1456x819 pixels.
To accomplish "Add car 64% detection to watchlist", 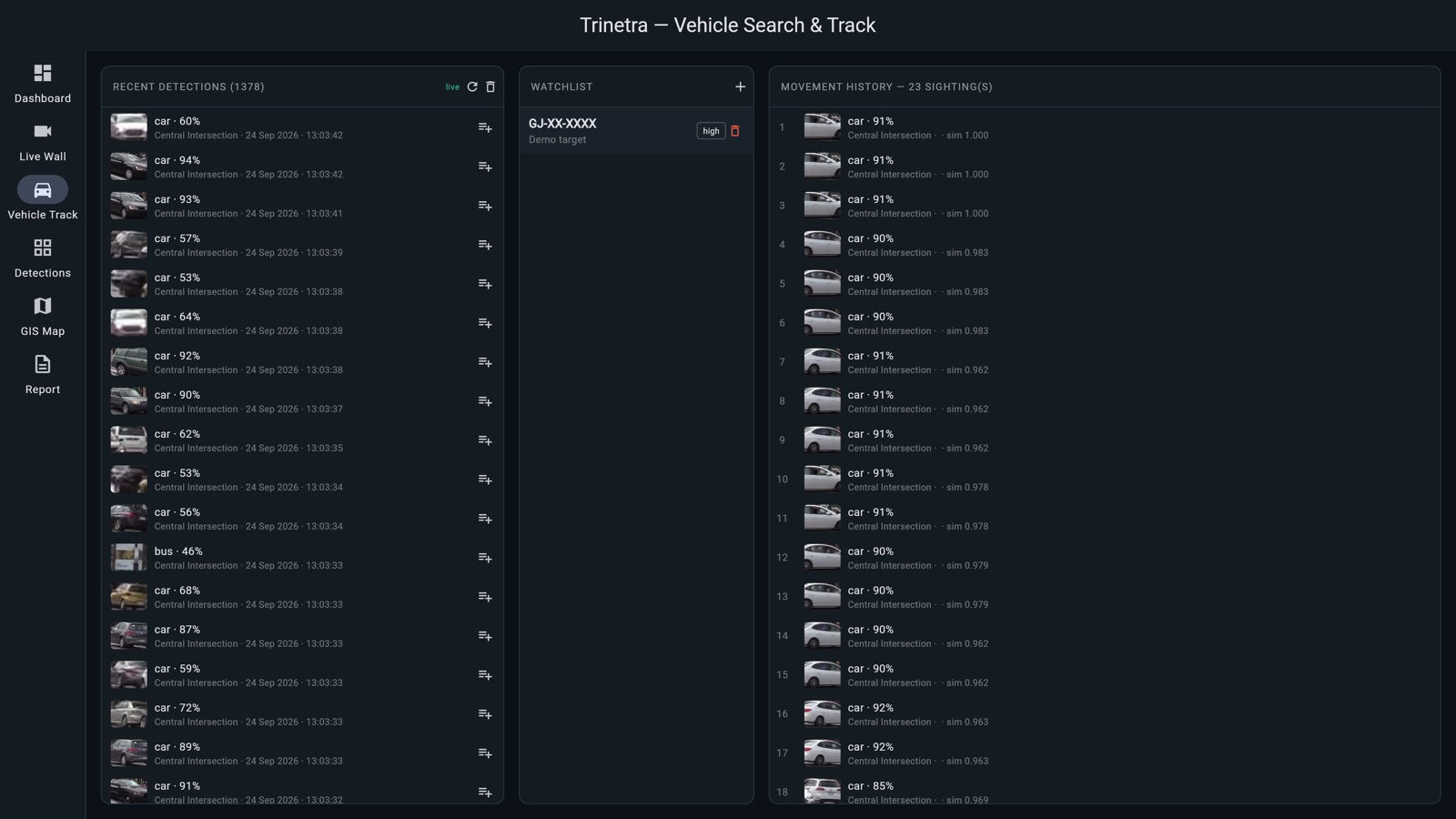I will (x=485, y=323).
